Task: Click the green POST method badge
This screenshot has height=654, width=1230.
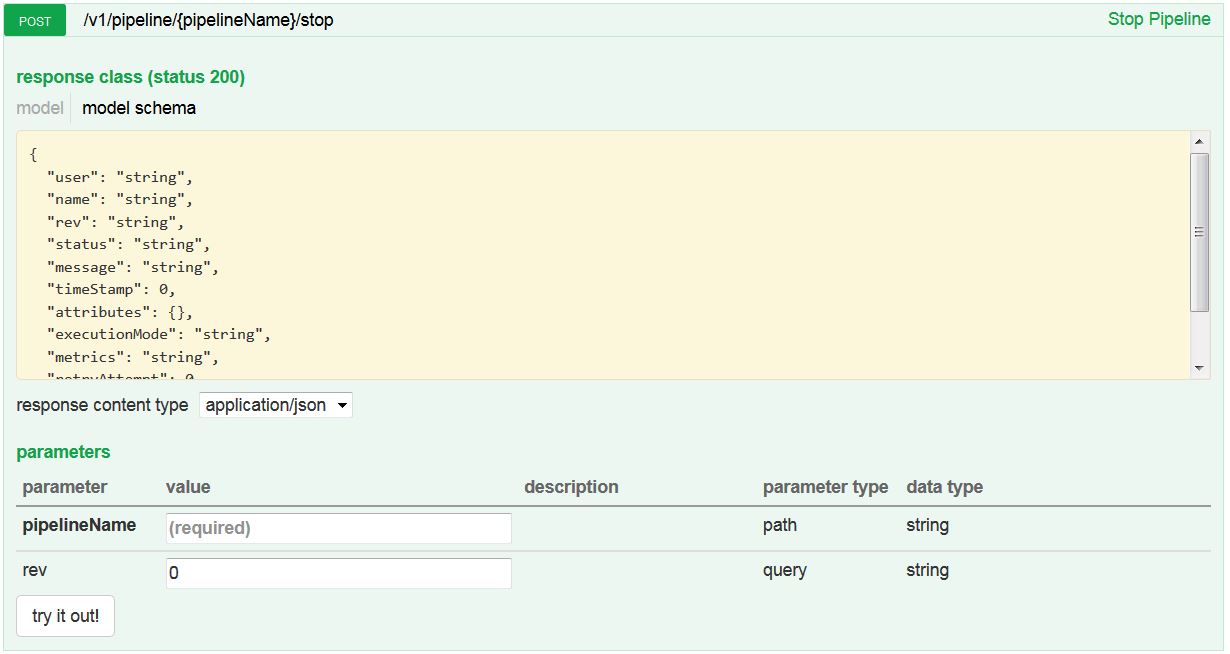Action: tap(35, 21)
